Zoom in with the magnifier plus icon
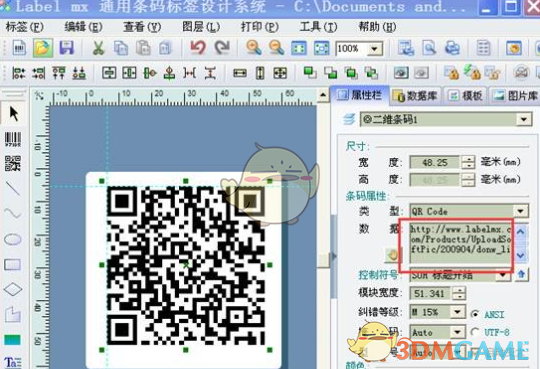 253,48
